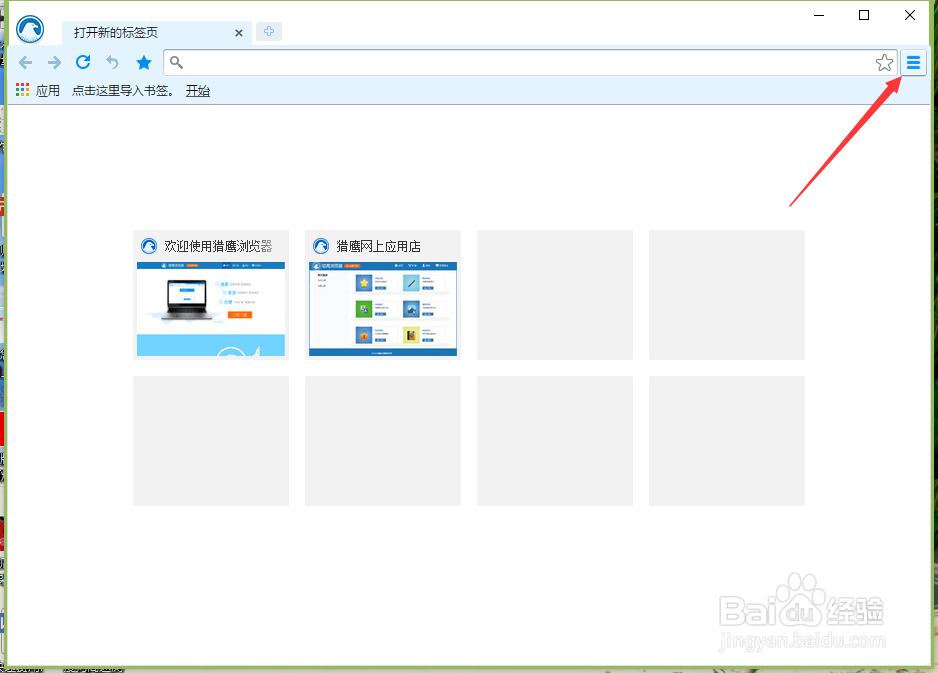This screenshot has height=673, width=938.
Task: Open the 应用 apps grid icon
Action: (x=21, y=89)
